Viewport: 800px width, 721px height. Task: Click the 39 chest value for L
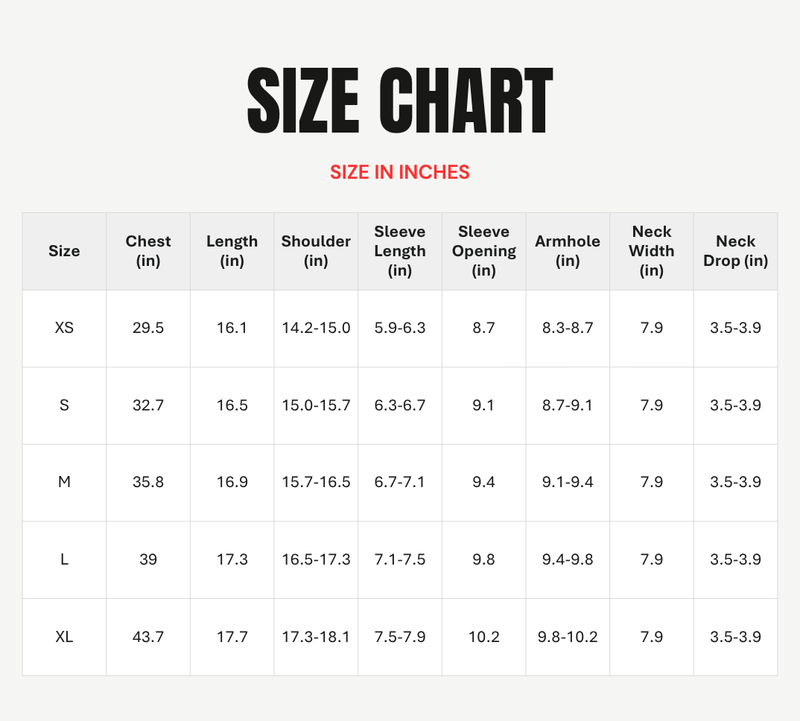[148, 560]
